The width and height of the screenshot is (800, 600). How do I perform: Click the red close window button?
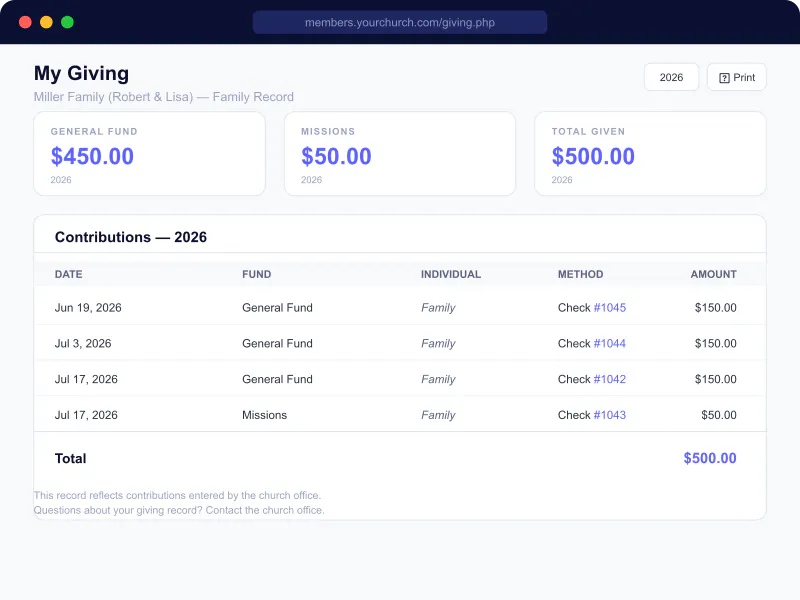pos(25,22)
